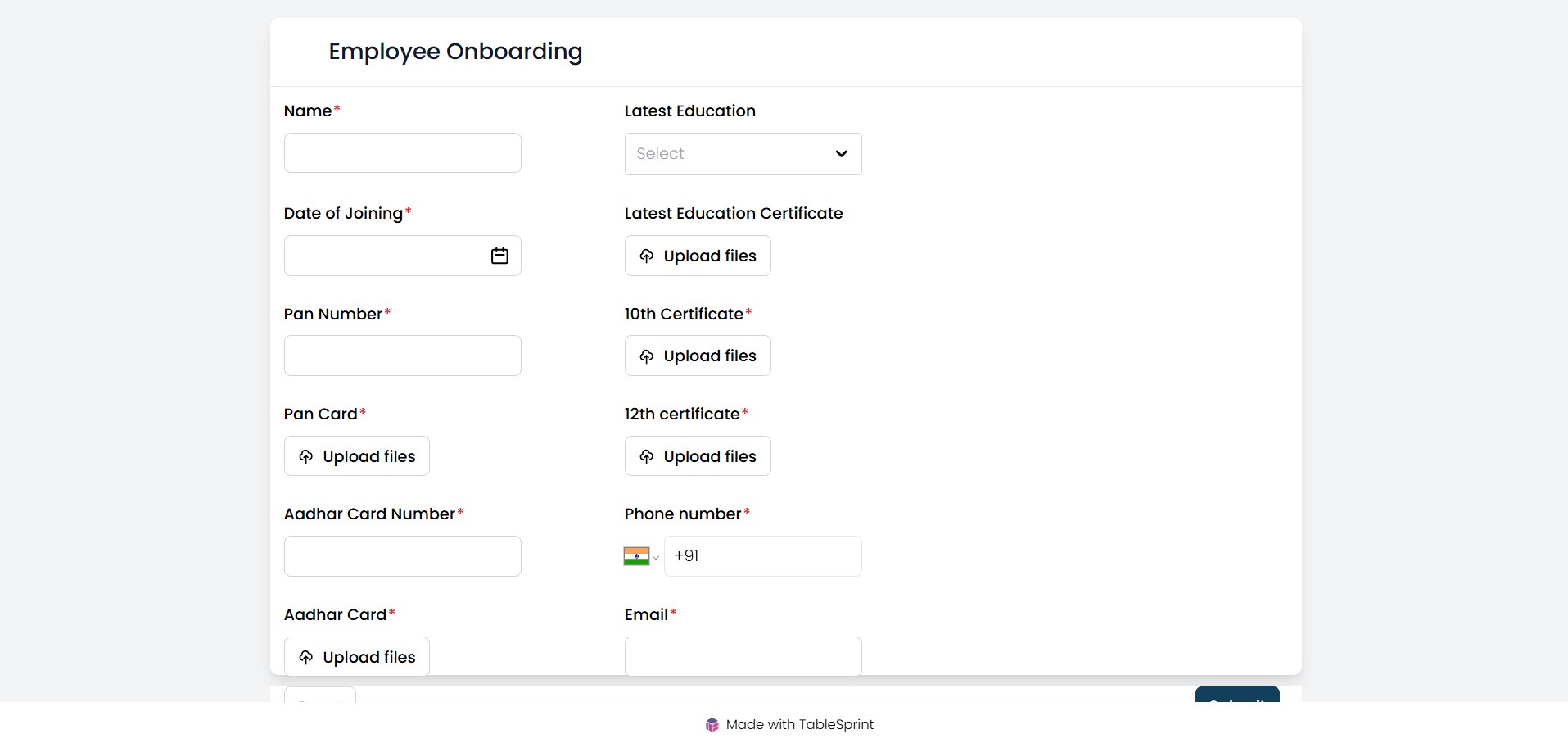
Task: Upload files for 10th Certificate
Action: [x=698, y=356]
